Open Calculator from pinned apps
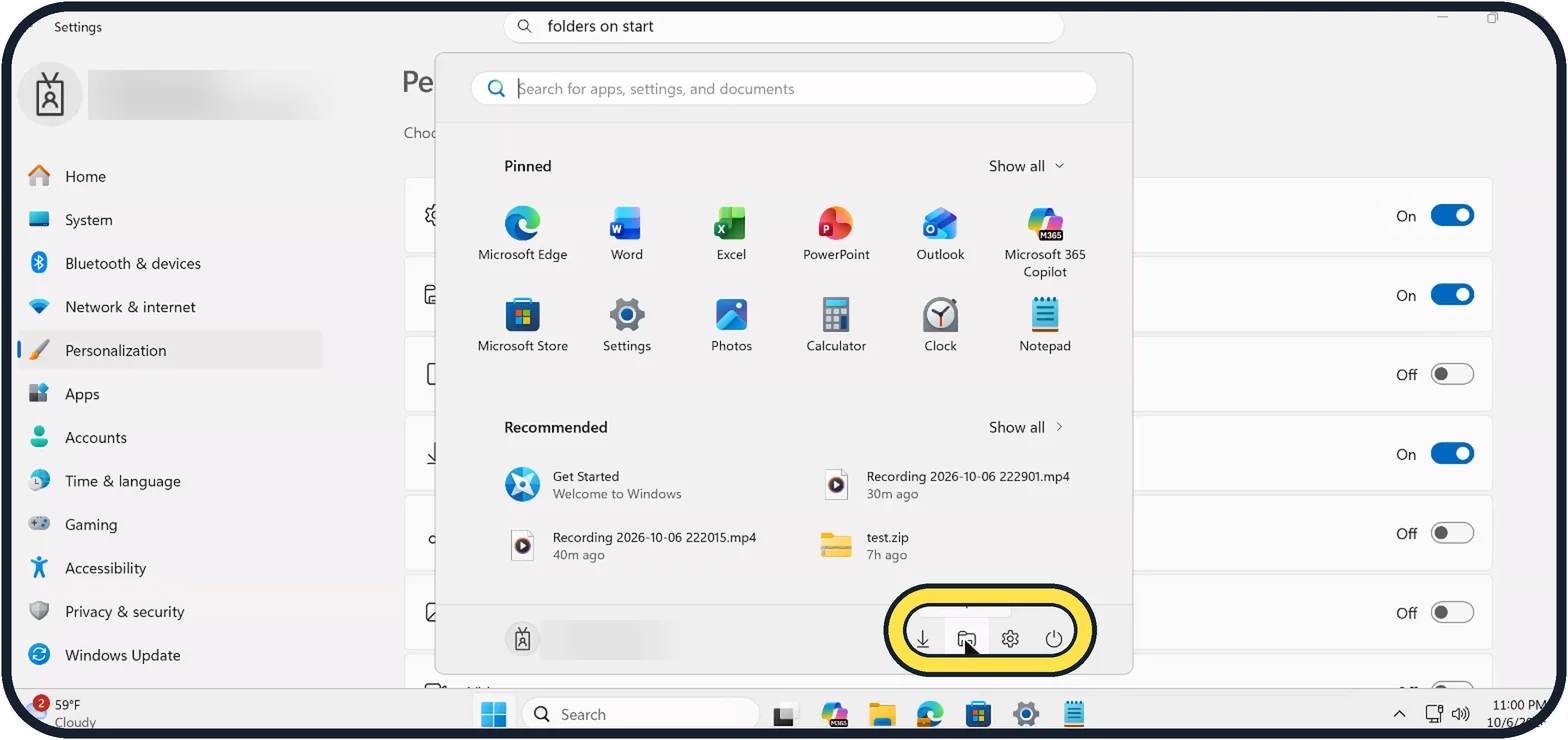Image resolution: width=1568 pixels, height=740 pixels. 836,325
